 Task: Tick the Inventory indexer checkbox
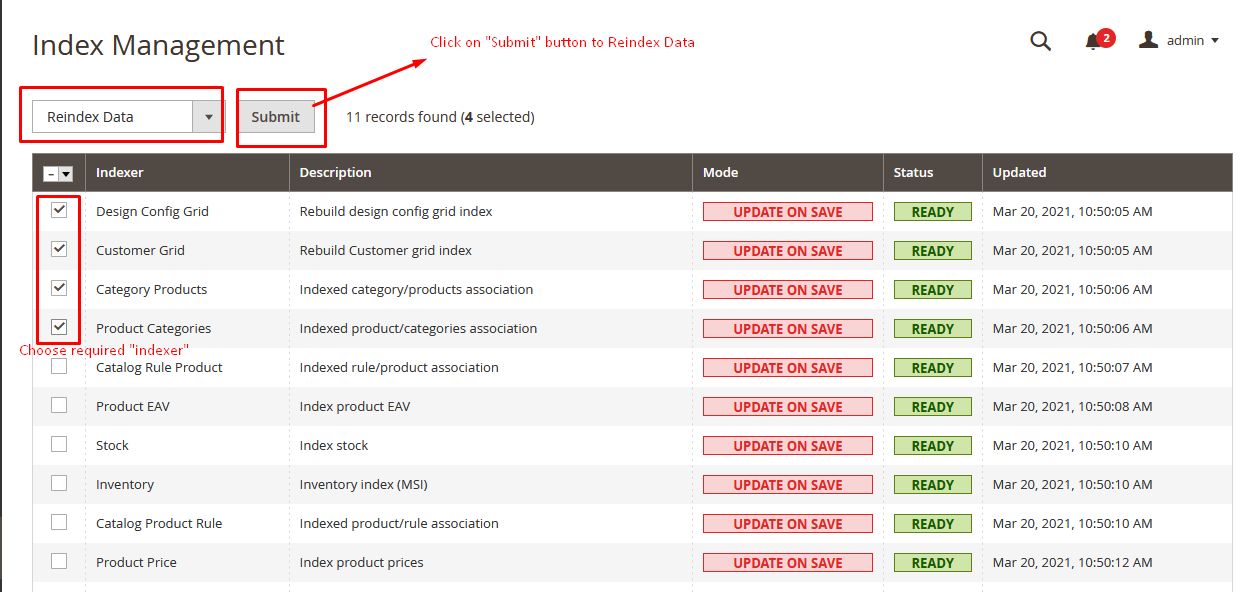tap(59, 483)
